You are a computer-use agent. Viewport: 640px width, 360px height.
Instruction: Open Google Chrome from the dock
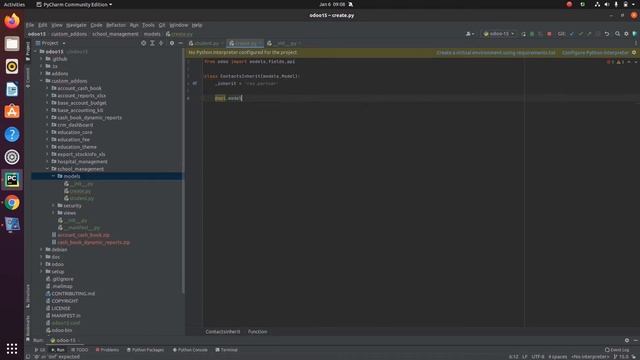[12, 202]
